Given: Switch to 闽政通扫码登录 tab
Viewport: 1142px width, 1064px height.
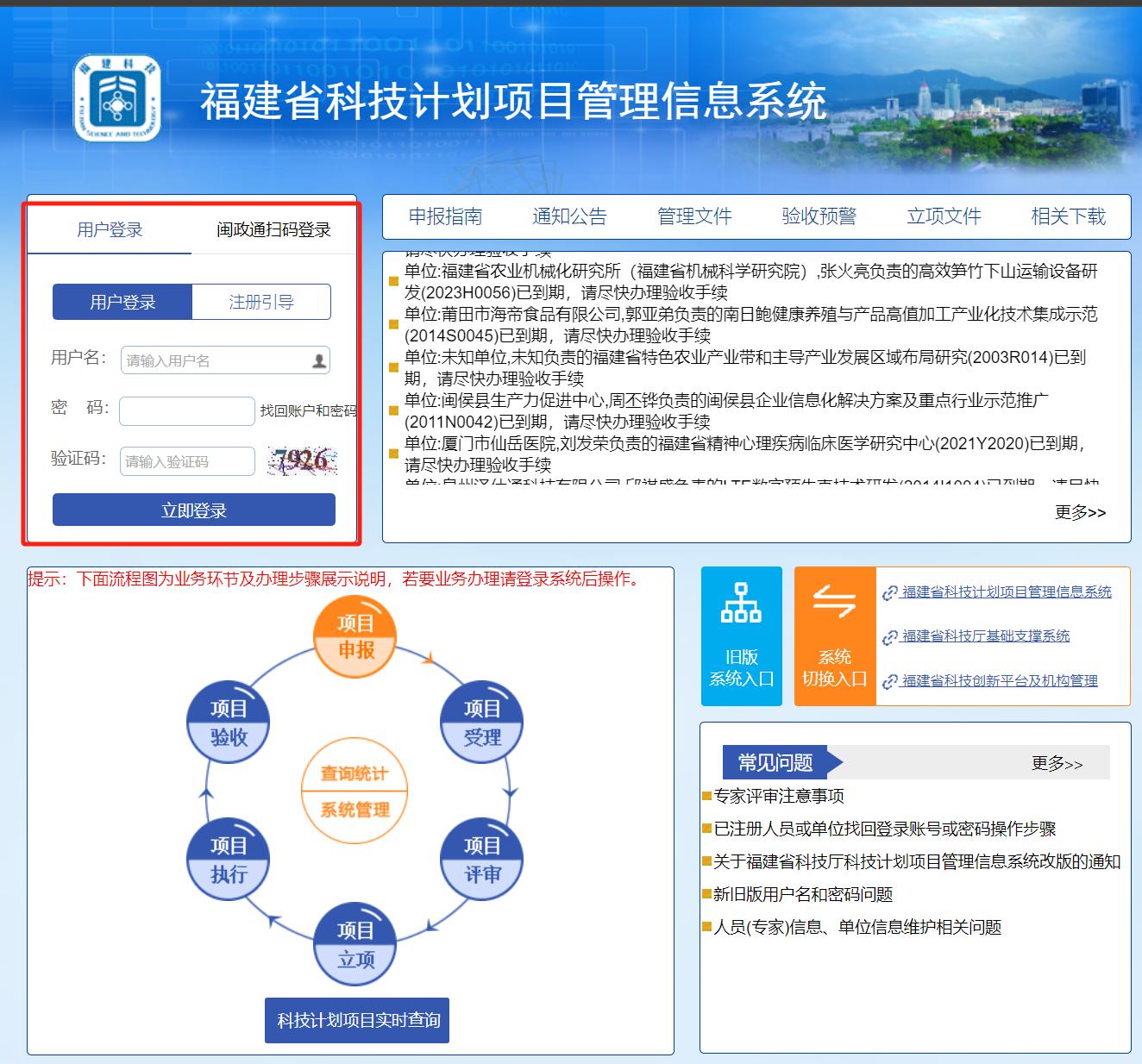Looking at the screenshot, I should (273, 229).
